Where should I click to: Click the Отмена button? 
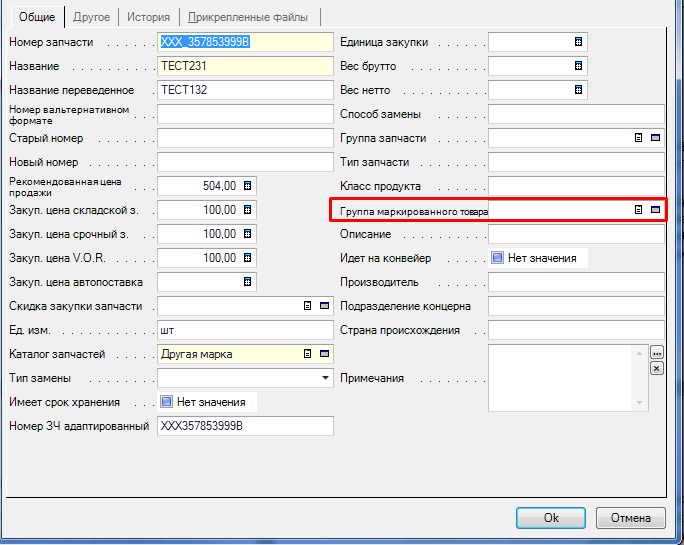[x=630, y=518]
